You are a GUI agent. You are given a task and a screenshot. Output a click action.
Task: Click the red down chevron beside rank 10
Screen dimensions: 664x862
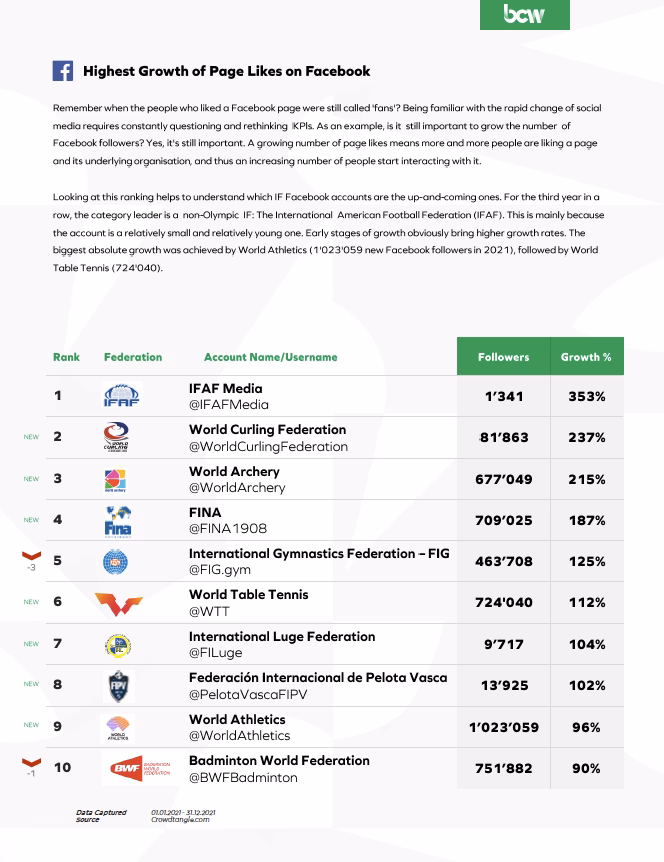[31, 764]
